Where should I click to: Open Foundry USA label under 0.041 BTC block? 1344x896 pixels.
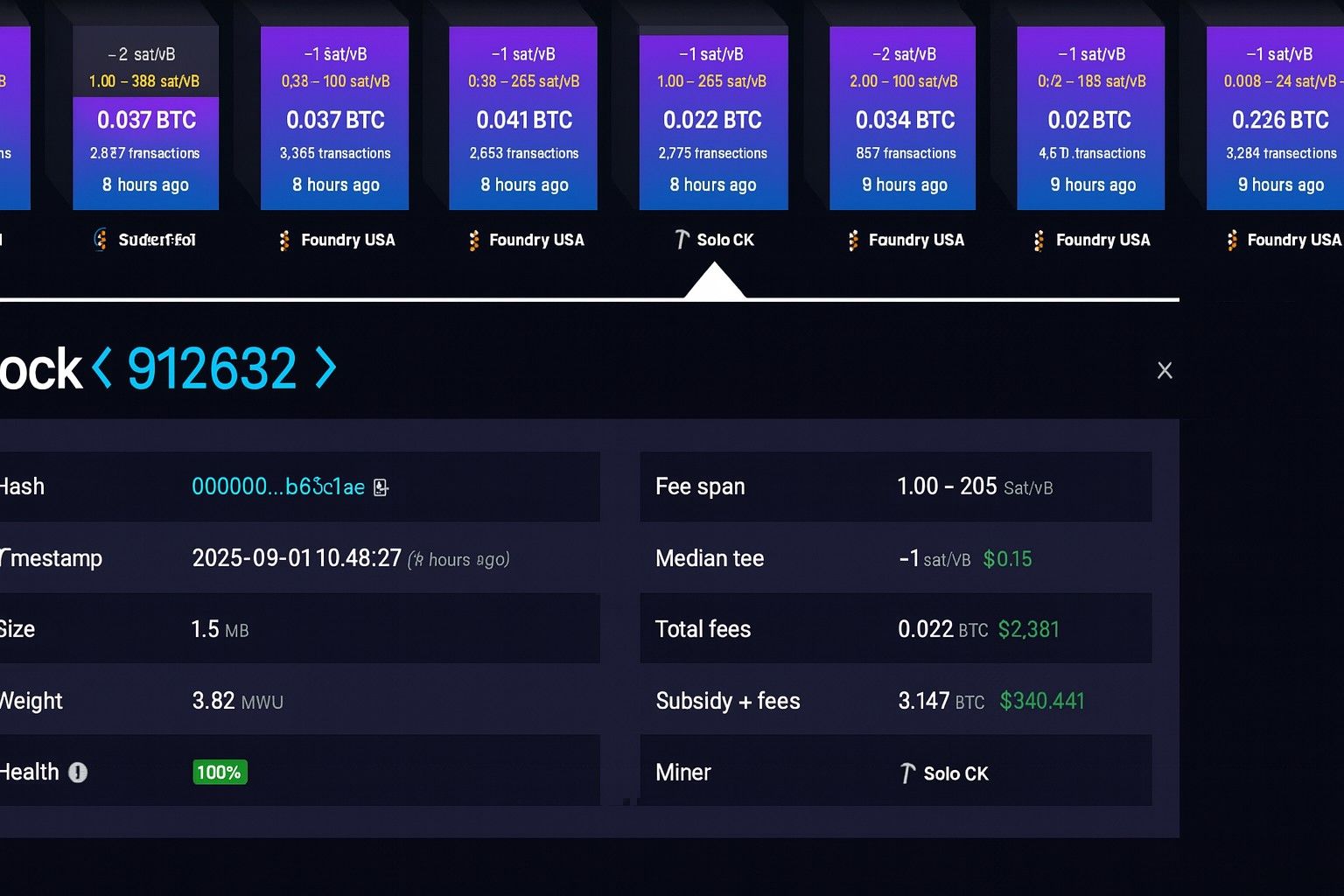pyautogui.click(x=536, y=240)
